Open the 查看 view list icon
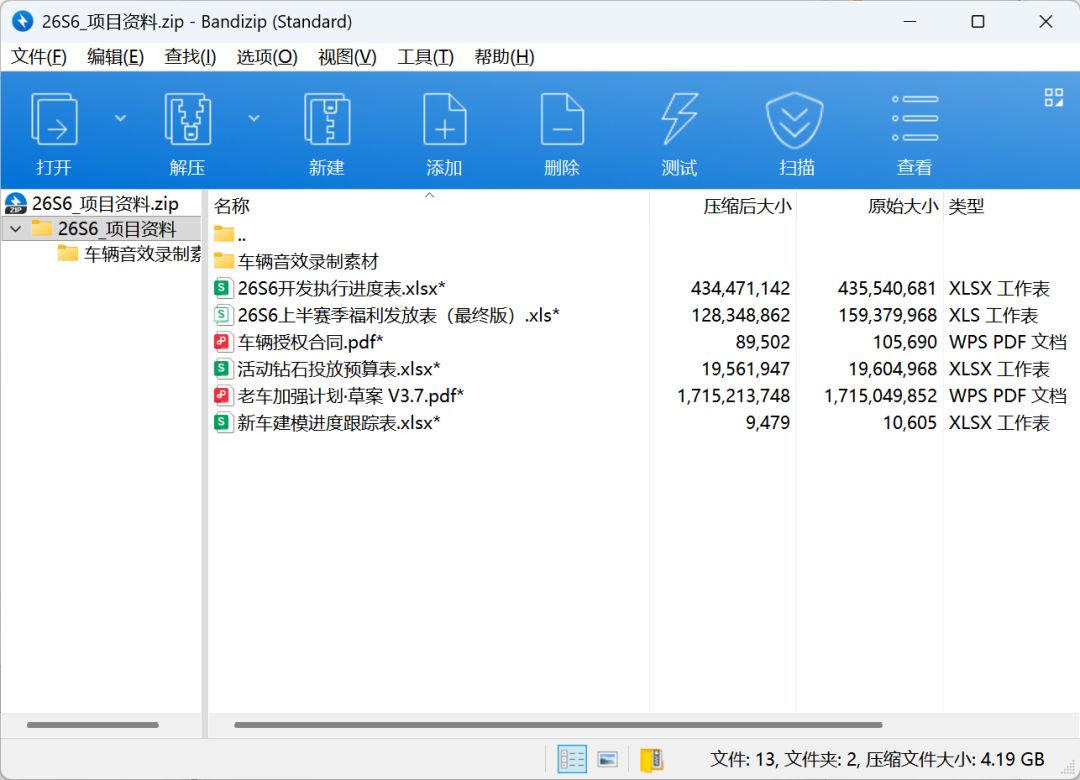This screenshot has width=1080, height=780. coord(915,133)
